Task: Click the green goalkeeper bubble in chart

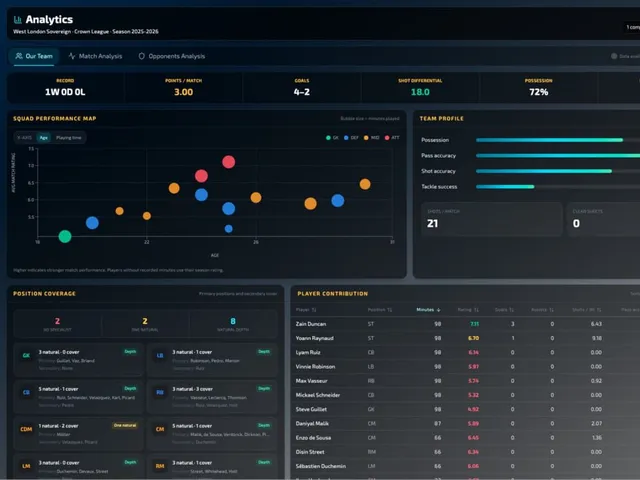Action: point(65,236)
